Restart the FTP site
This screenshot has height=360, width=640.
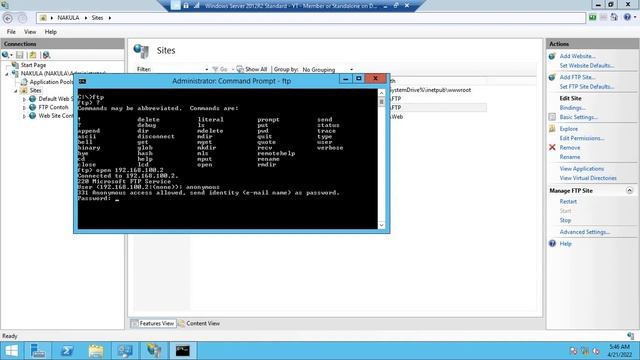(x=568, y=202)
